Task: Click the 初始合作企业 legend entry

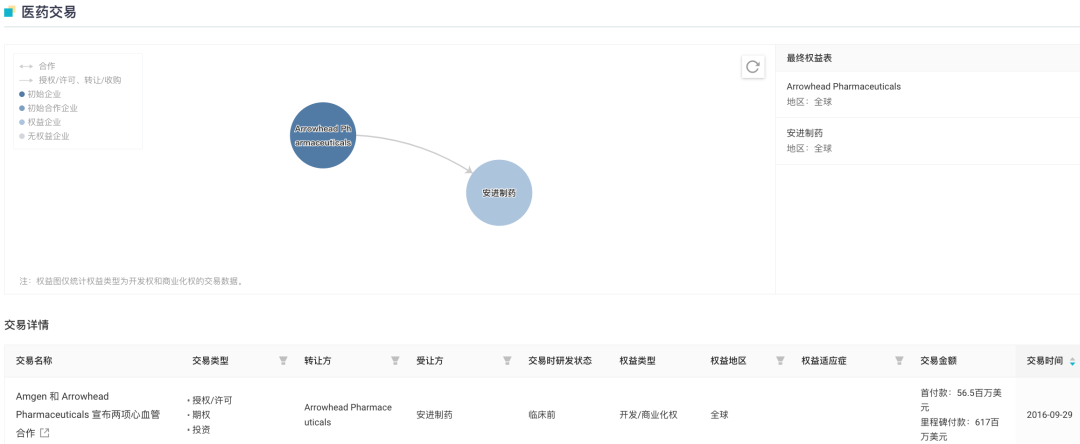Action: tap(48, 108)
